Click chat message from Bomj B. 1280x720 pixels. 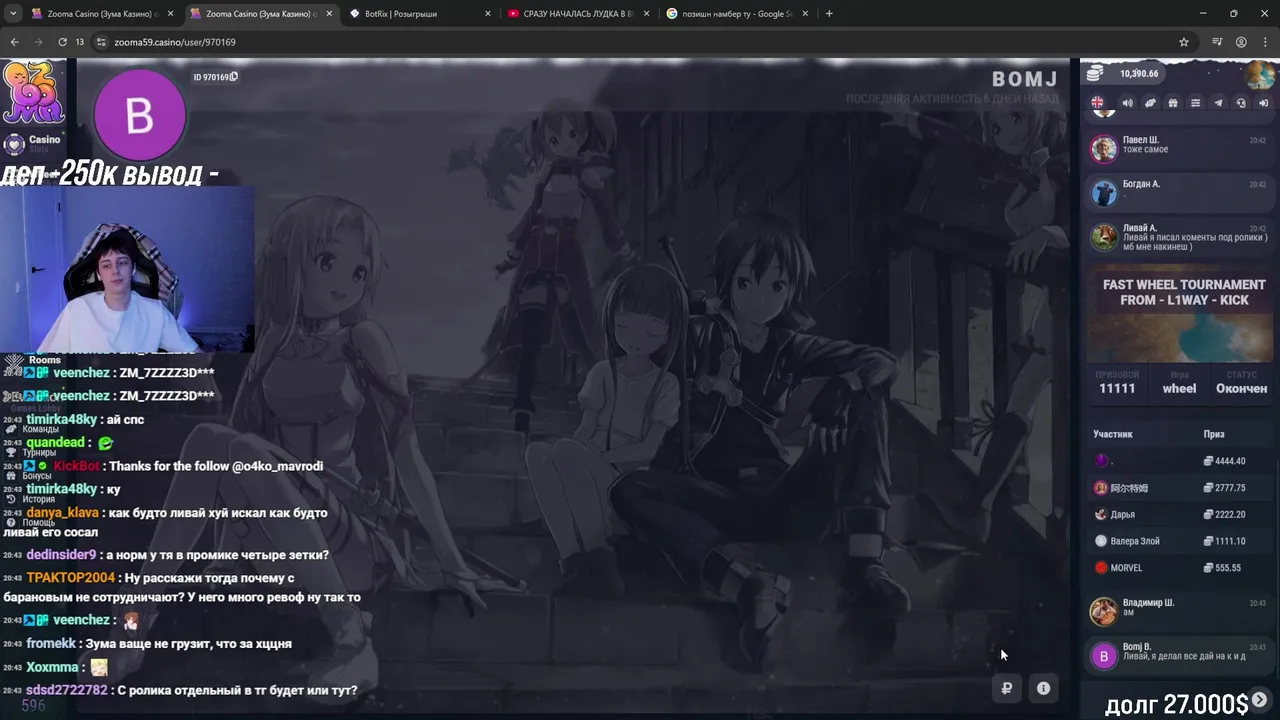tap(1180, 654)
